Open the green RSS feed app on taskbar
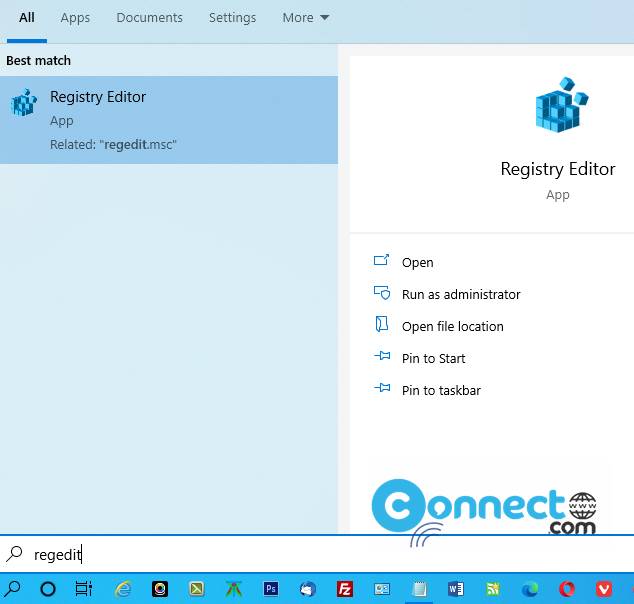The height and width of the screenshot is (604, 634). (493, 589)
